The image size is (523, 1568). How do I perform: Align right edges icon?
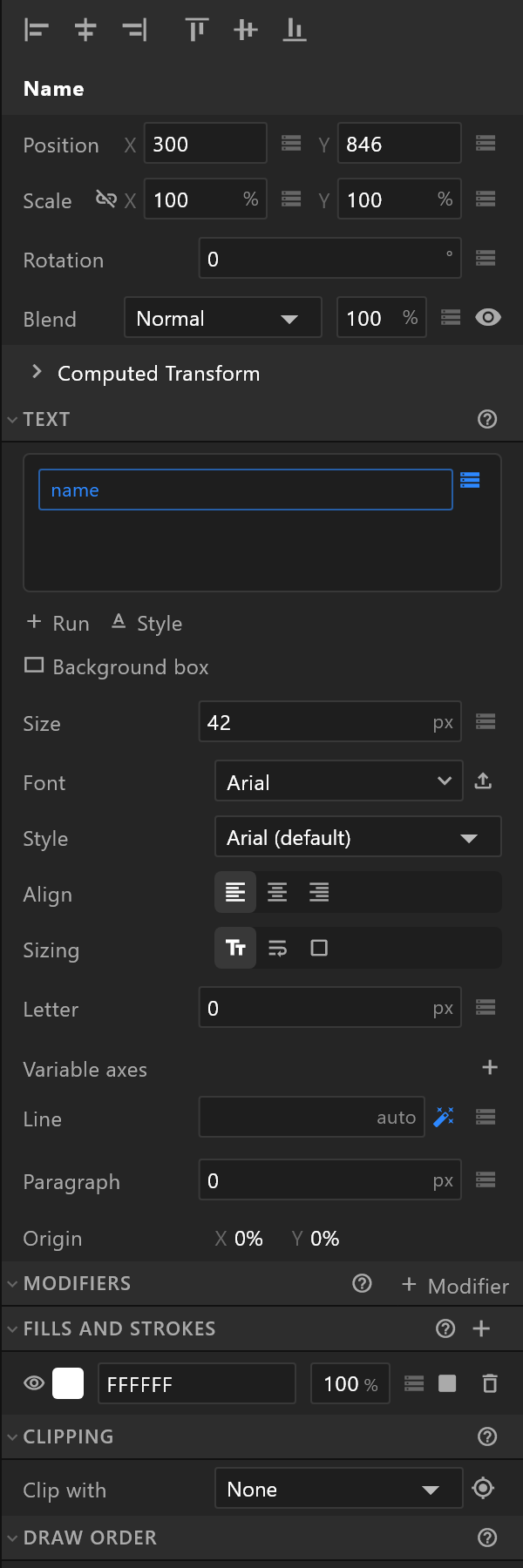coord(134,30)
